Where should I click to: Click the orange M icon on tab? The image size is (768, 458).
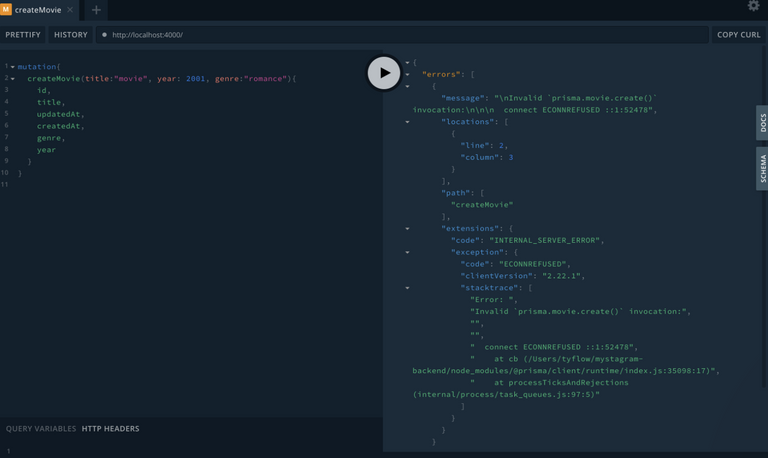[6, 9]
